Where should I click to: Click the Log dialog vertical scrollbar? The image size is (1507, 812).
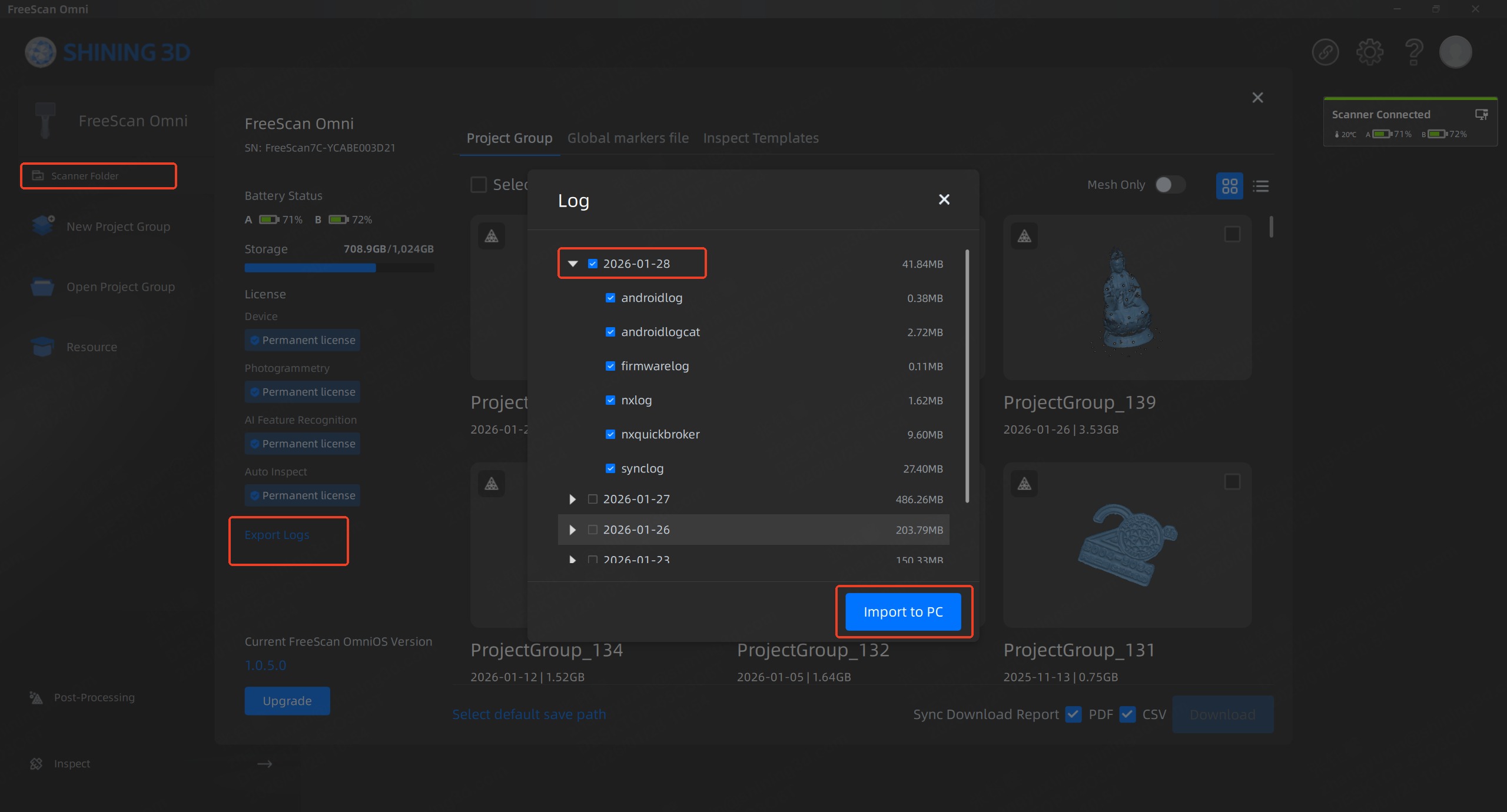967,377
